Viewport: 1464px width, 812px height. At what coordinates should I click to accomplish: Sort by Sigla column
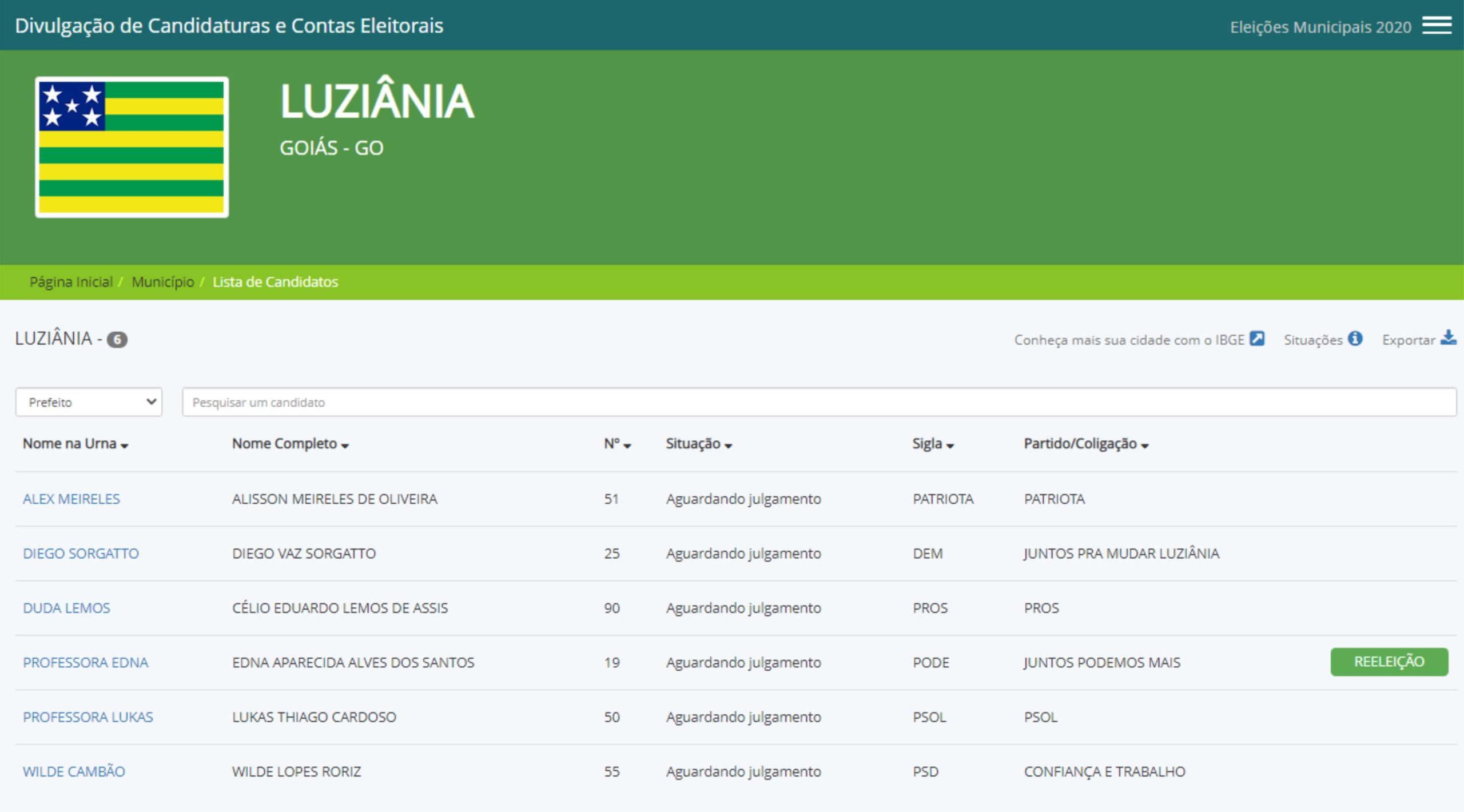point(933,444)
